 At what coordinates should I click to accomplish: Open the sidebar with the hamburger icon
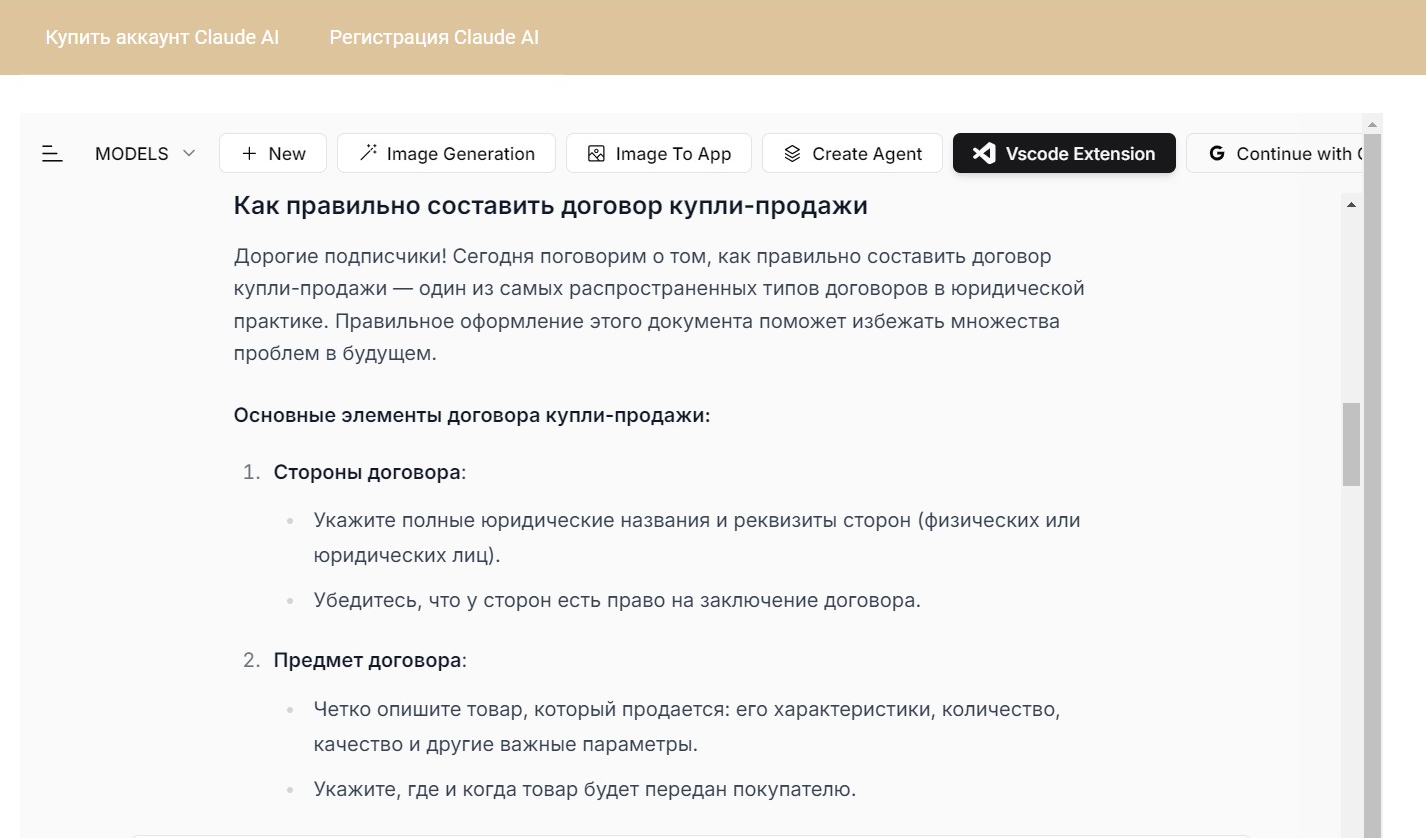pos(52,154)
